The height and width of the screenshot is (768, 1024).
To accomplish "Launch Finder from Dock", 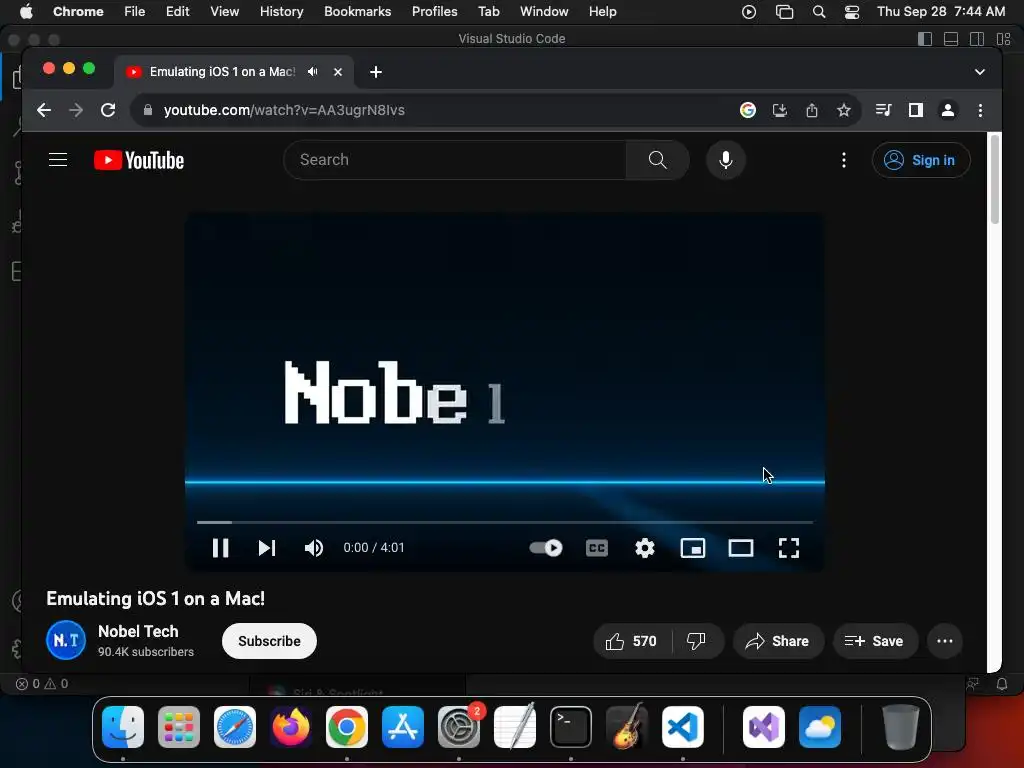I will point(123,726).
